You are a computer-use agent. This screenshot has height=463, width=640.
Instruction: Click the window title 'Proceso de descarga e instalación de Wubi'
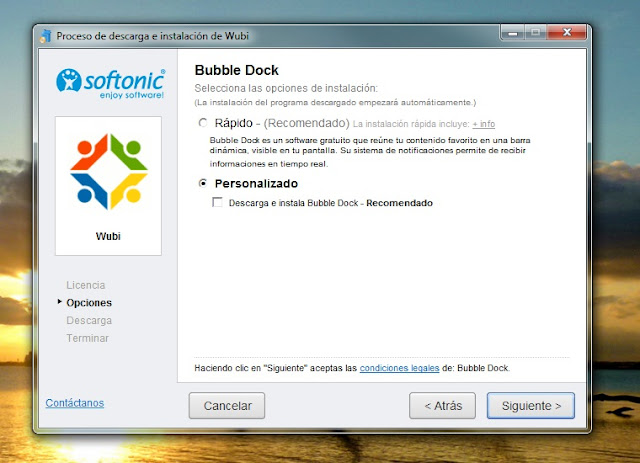[153, 36]
